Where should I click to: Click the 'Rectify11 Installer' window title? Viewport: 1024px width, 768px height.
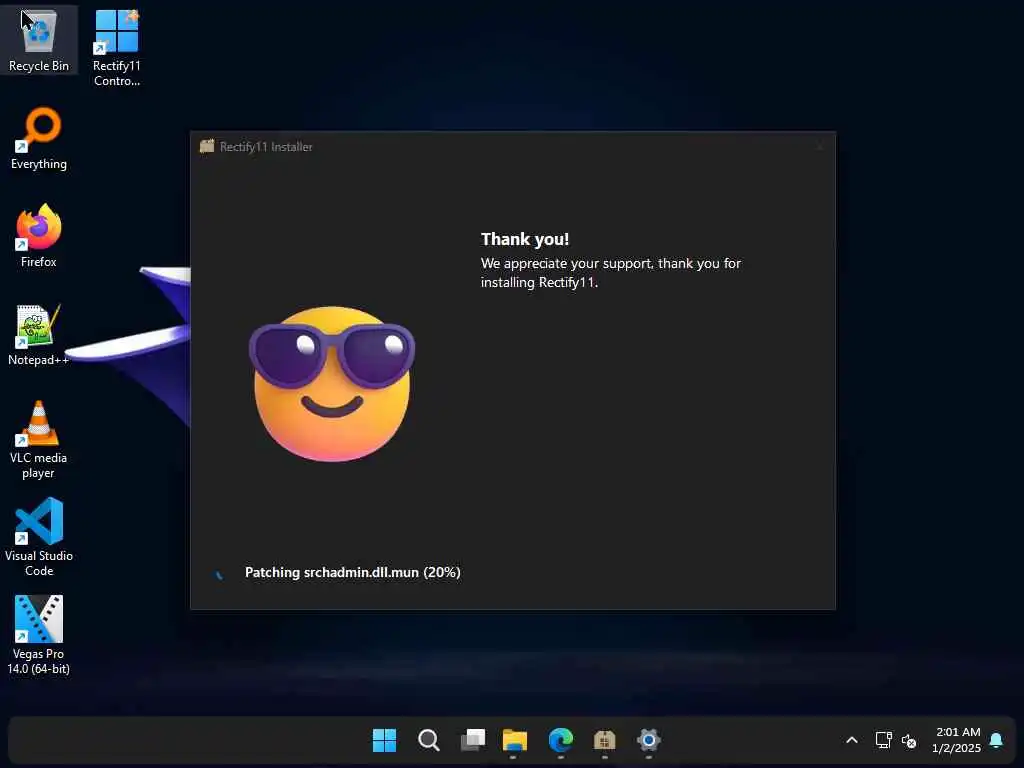[x=266, y=147]
